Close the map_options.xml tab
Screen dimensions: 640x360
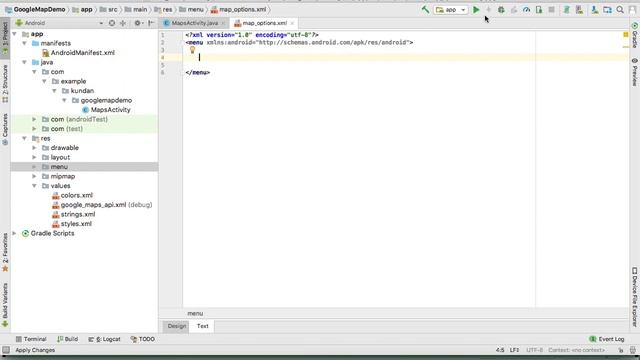point(292,23)
